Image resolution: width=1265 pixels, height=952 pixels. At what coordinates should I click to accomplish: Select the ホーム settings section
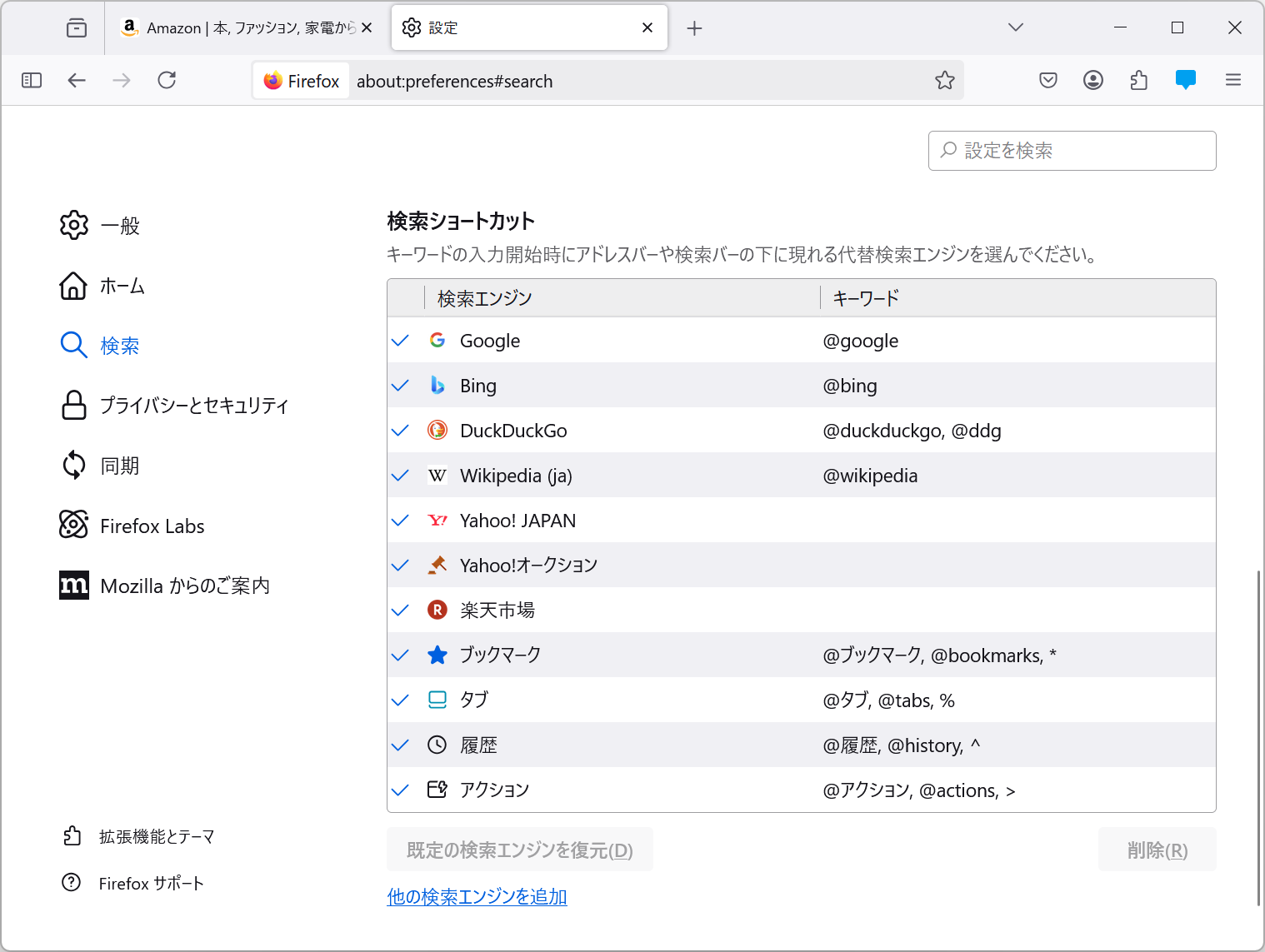[x=122, y=286]
